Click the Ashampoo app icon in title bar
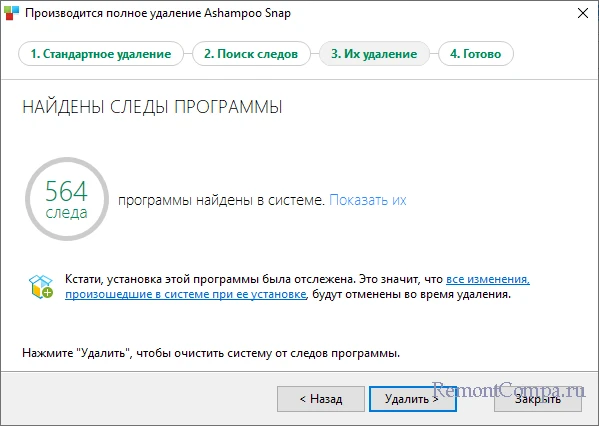This screenshot has width=599, height=426. (11, 13)
